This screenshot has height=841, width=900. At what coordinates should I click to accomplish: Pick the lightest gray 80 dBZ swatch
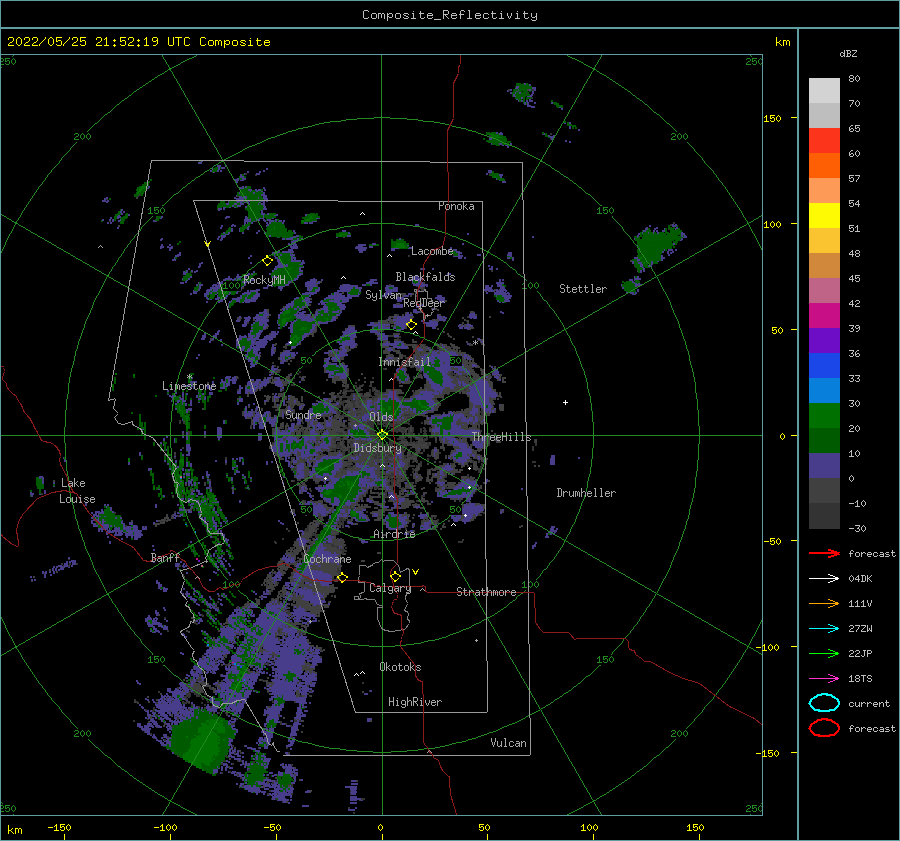click(x=824, y=90)
